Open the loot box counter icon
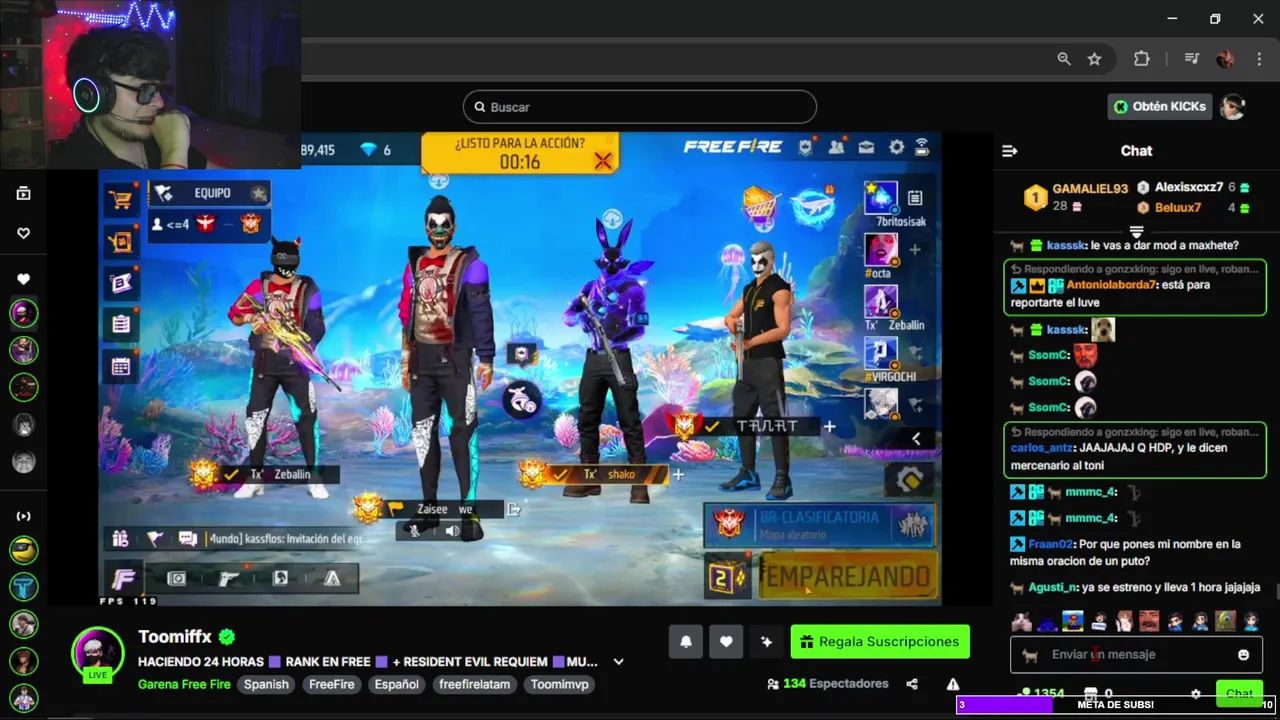This screenshot has height=720, width=1280. [x=727, y=577]
